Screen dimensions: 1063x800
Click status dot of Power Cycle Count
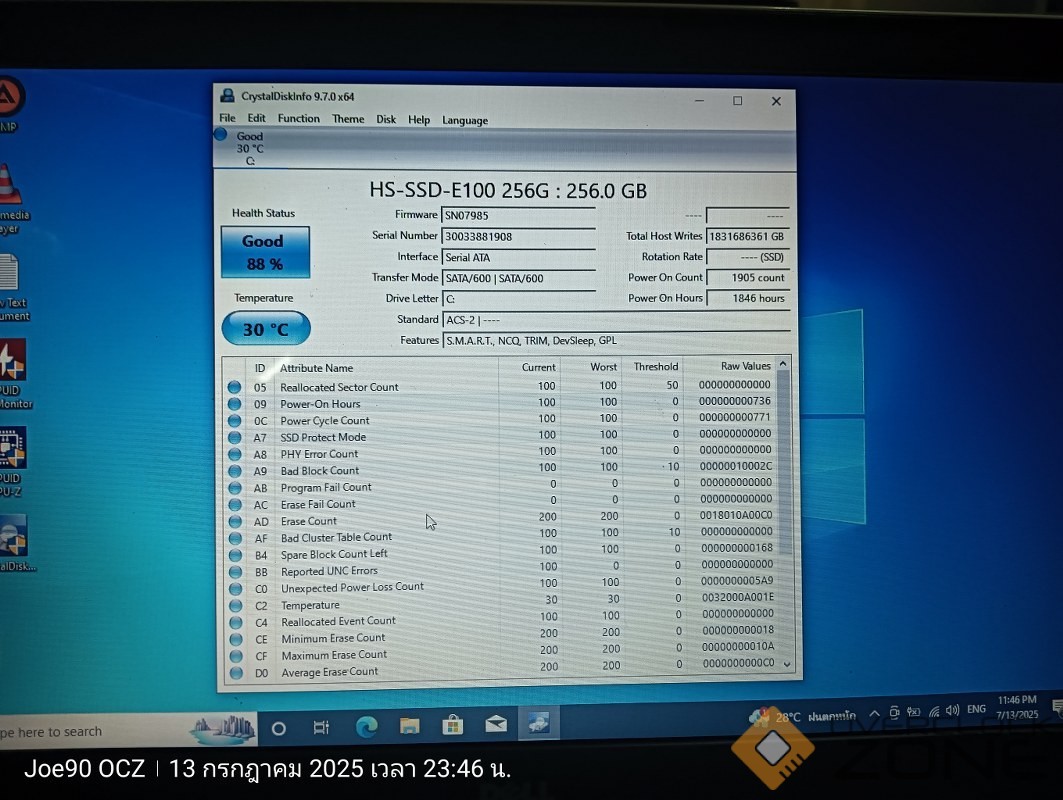(x=235, y=421)
